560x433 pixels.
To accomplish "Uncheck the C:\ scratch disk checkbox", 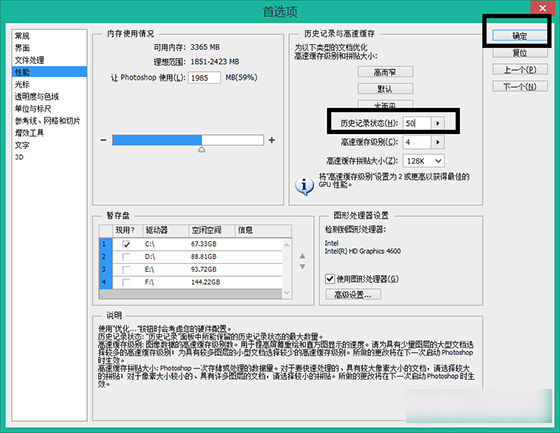I will [x=126, y=244].
